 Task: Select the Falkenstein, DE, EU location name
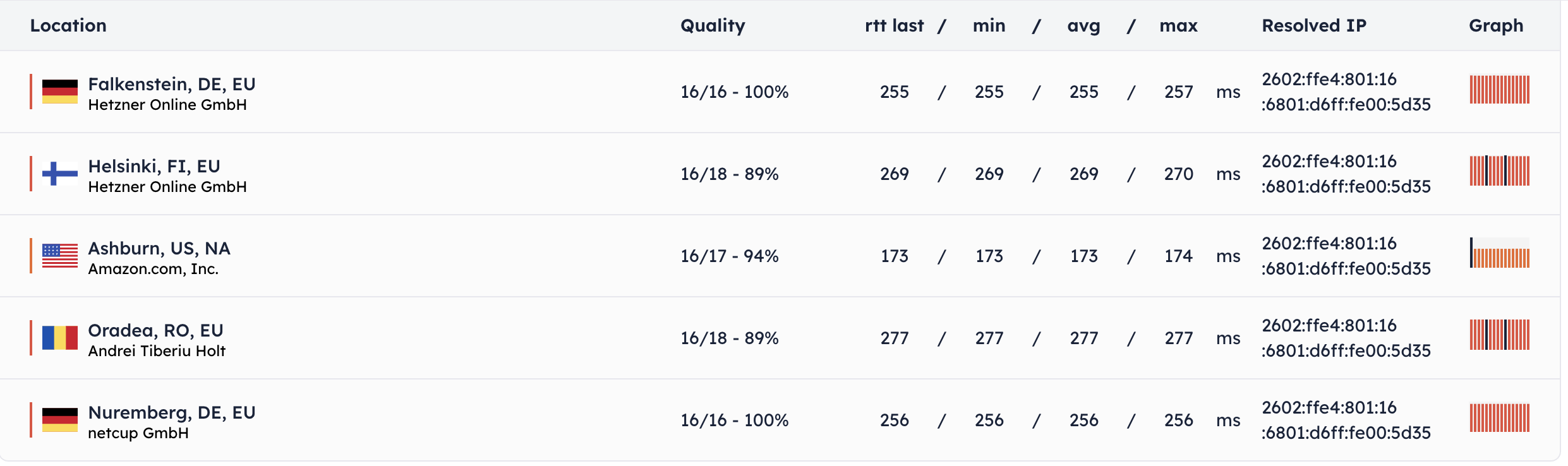(172, 84)
